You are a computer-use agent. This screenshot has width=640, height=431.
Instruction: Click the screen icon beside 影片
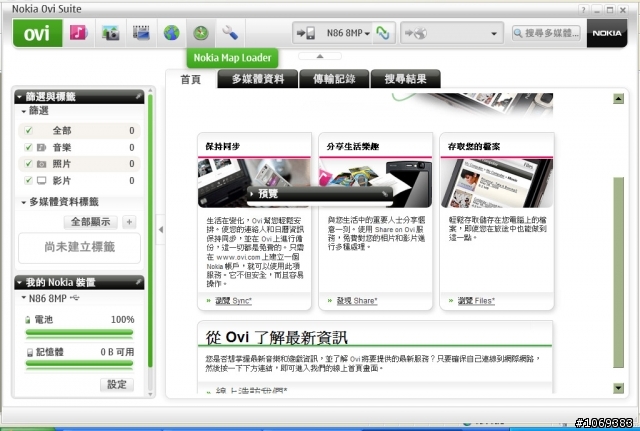click(41, 180)
